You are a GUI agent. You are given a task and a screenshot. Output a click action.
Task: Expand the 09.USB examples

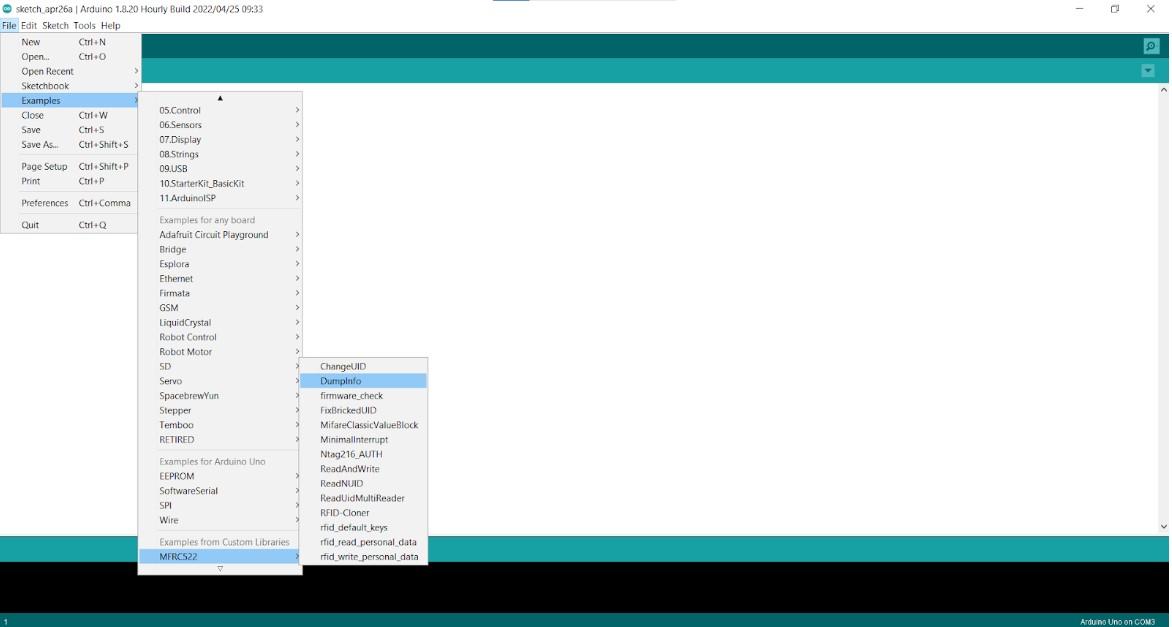pos(220,169)
